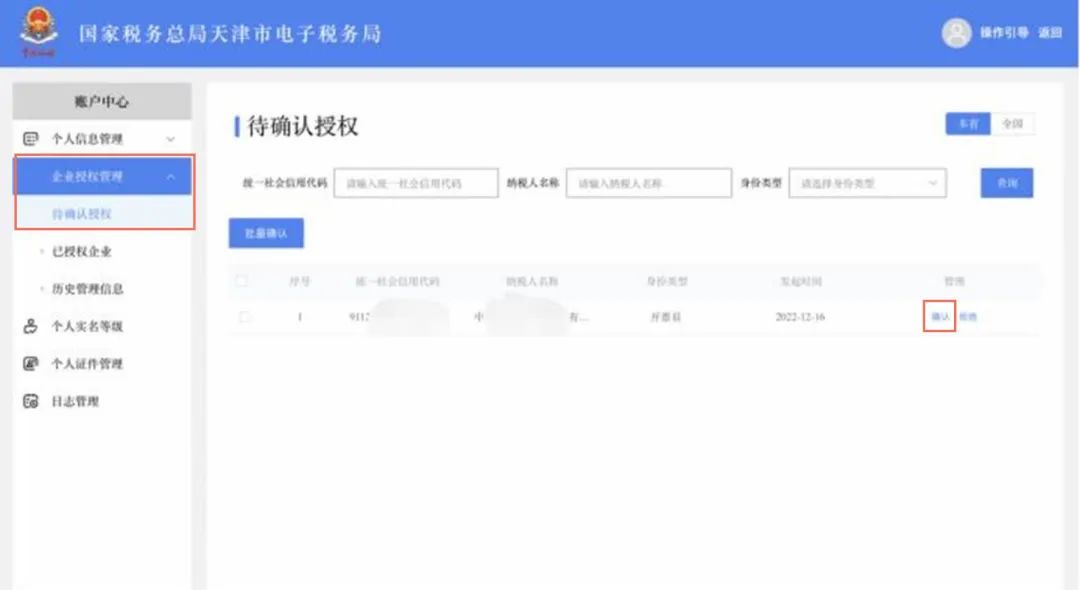The width and height of the screenshot is (1080, 590).
Task: Open the user avatar profile icon
Action: pos(956,33)
